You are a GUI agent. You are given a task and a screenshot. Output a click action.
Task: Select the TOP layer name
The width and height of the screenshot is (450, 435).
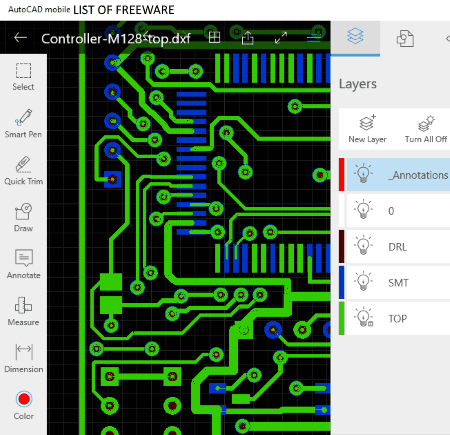398,319
